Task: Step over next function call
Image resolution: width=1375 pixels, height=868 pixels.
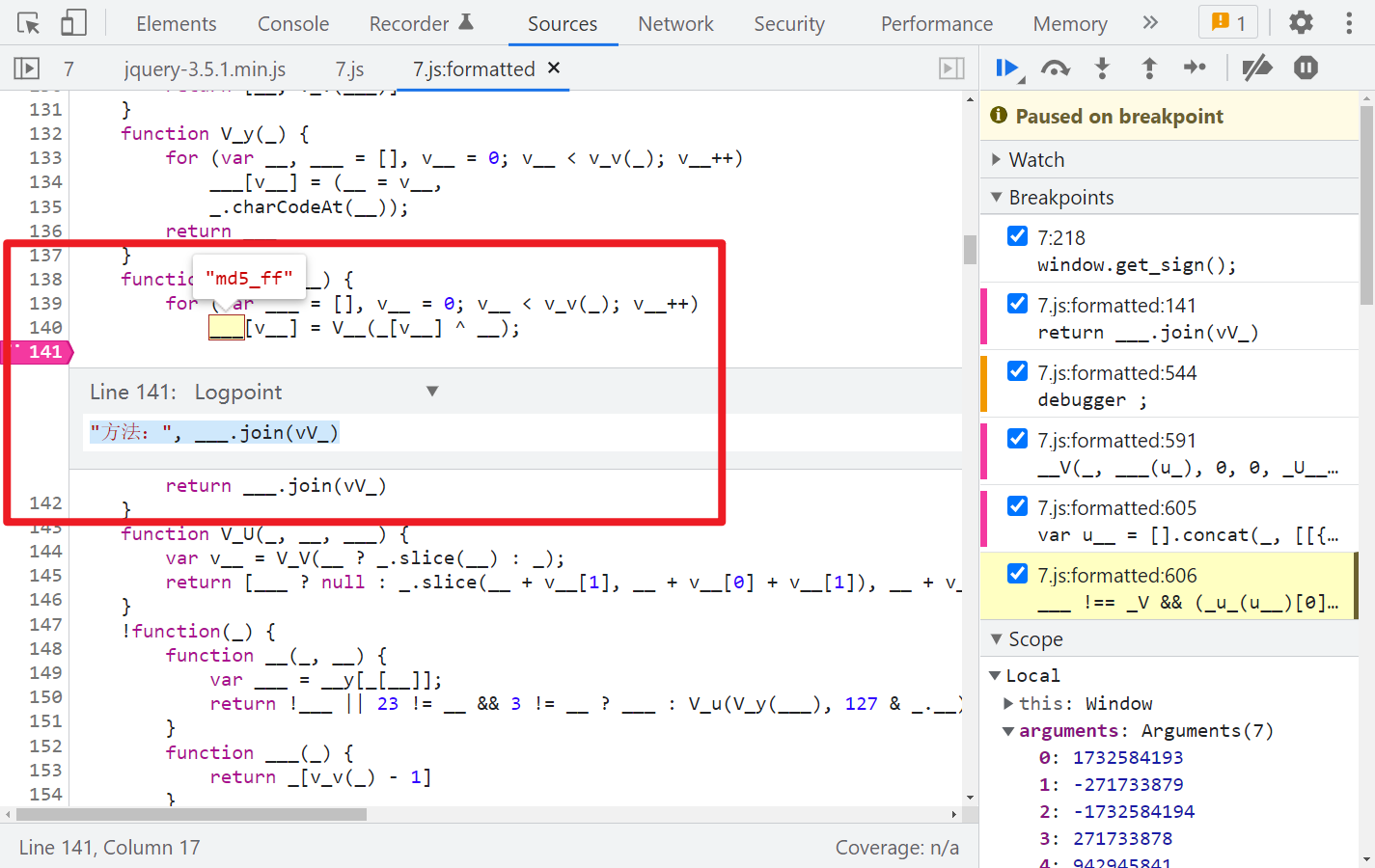Action: (x=1056, y=68)
